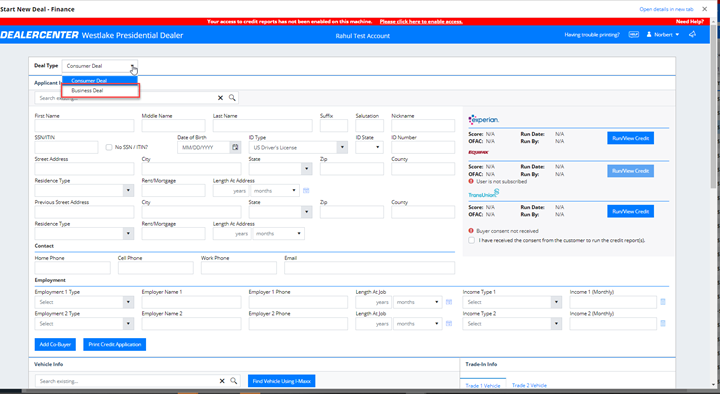720x394 pixels.
Task: Switch to the Trade 1 Vehicle tab
Action: [x=483, y=385]
